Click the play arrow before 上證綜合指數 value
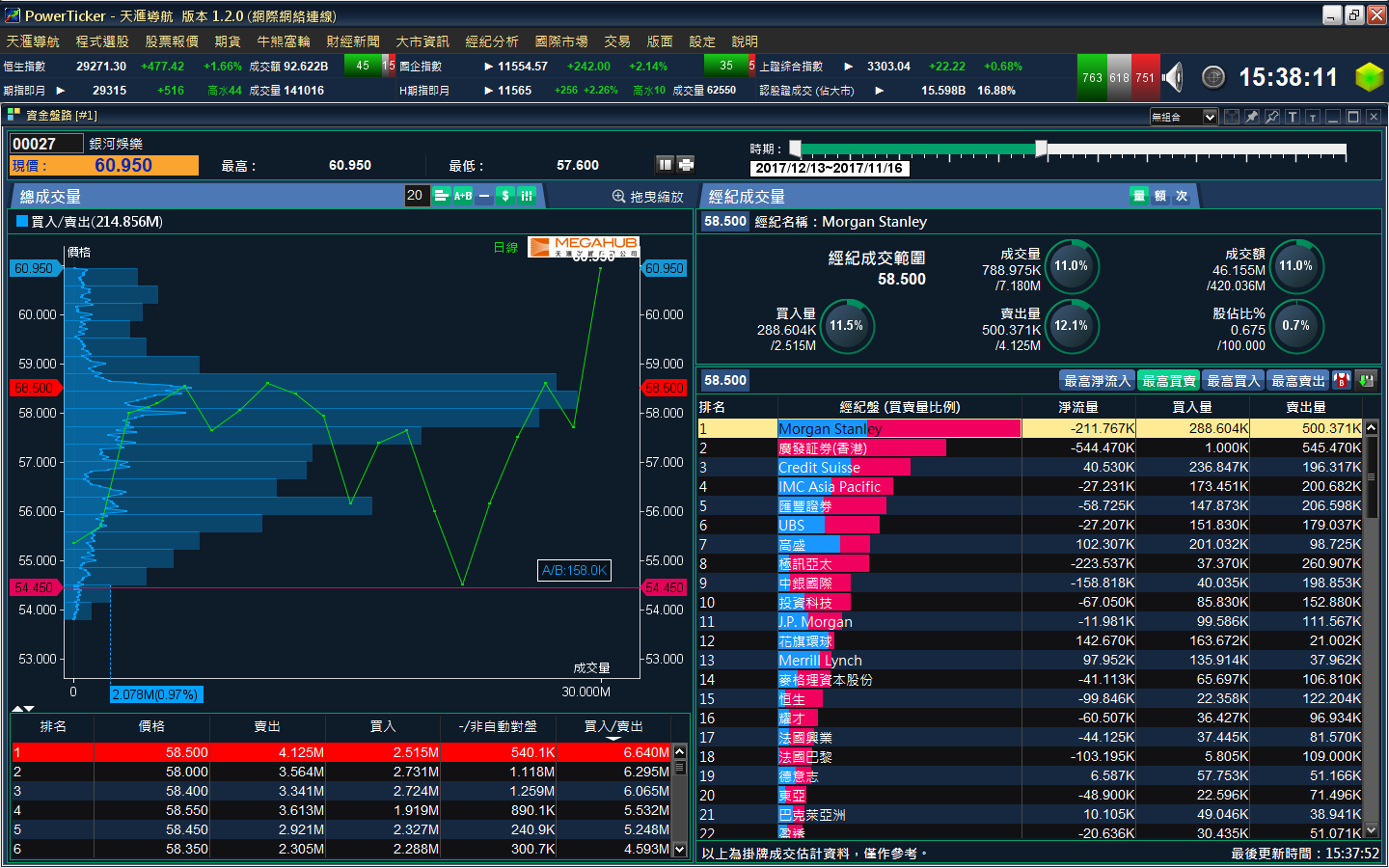 tap(848, 67)
